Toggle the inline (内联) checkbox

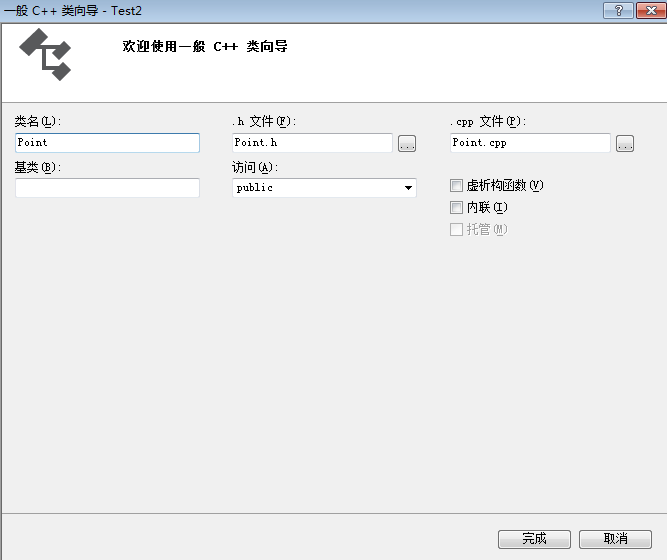tap(456, 208)
